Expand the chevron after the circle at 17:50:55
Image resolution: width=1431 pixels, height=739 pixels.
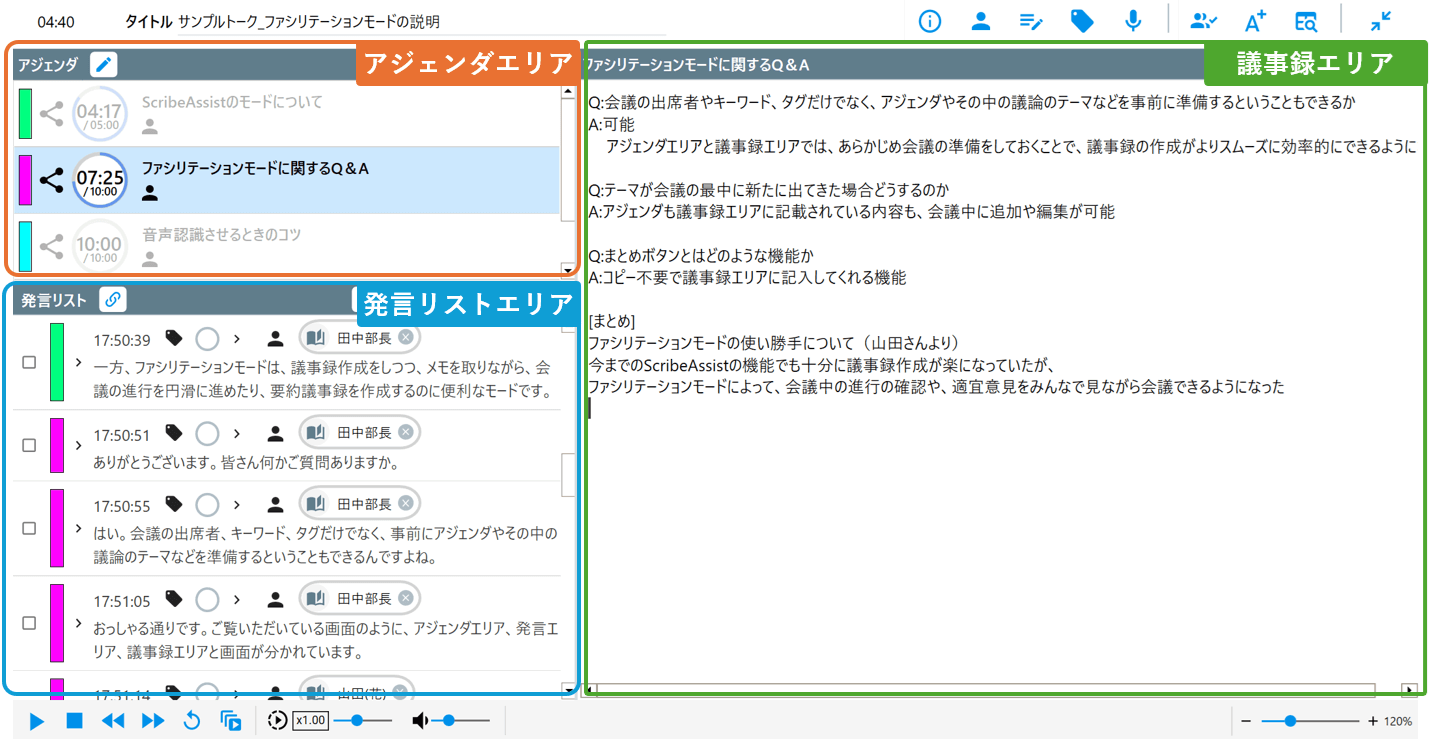click(x=237, y=505)
